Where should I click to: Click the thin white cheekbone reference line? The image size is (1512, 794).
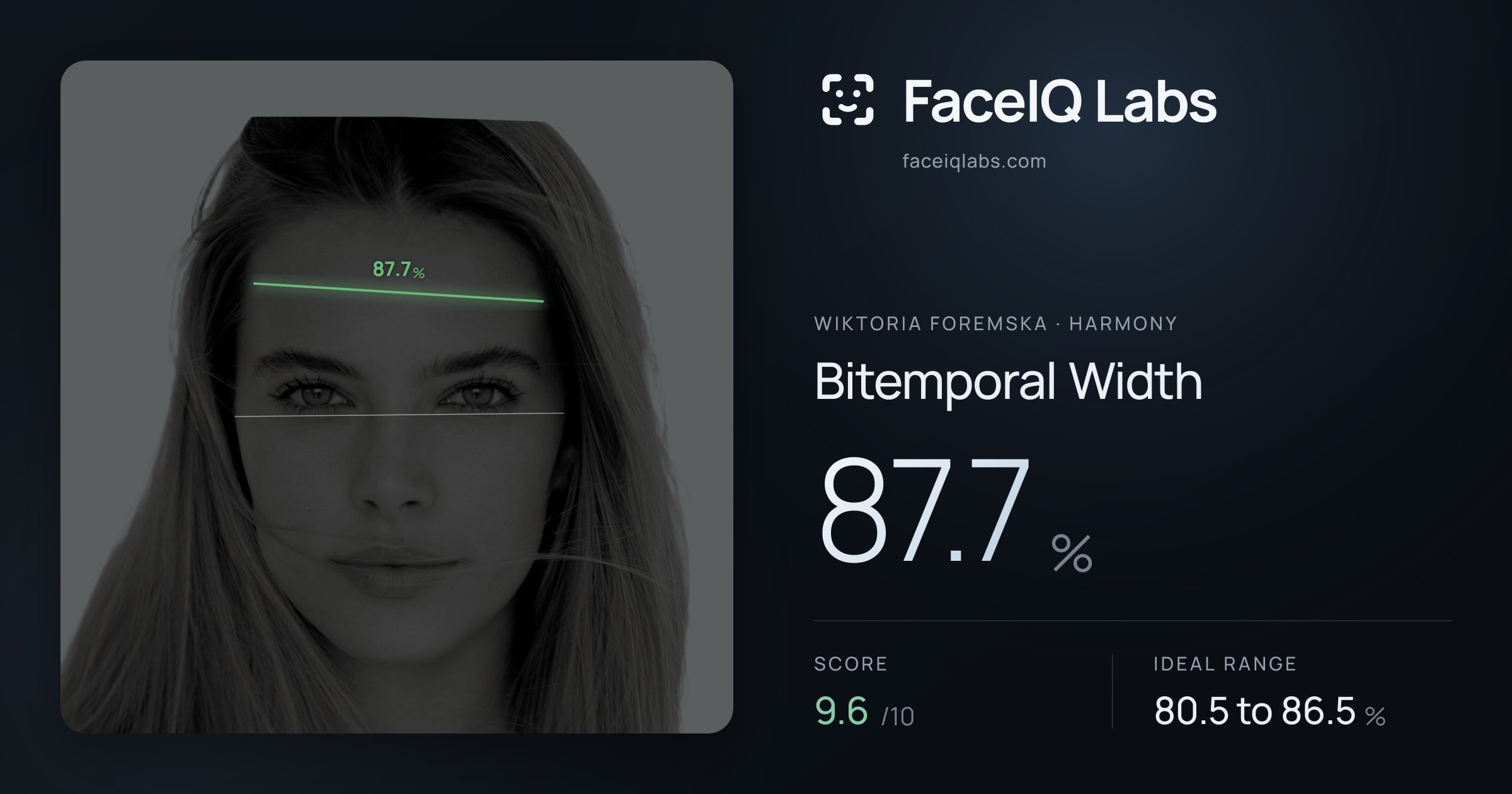[399, 415]
